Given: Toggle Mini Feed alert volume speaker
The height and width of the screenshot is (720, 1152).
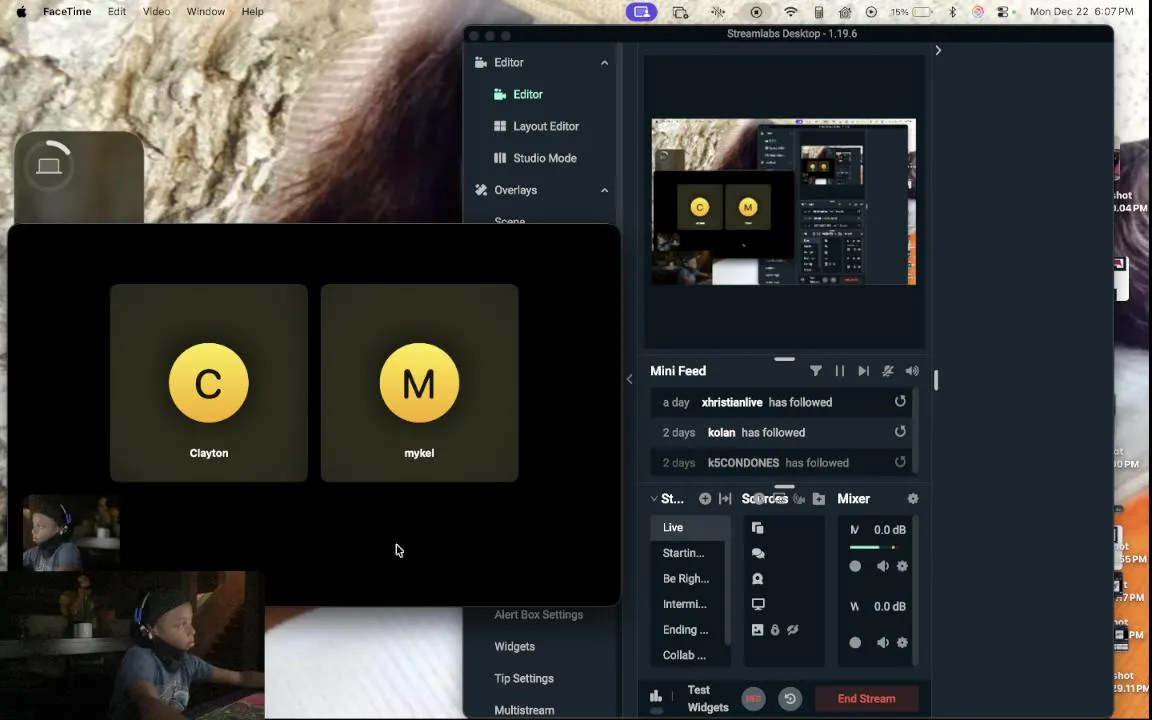Looking at the screenshot, I should click(x=912, y=371).
